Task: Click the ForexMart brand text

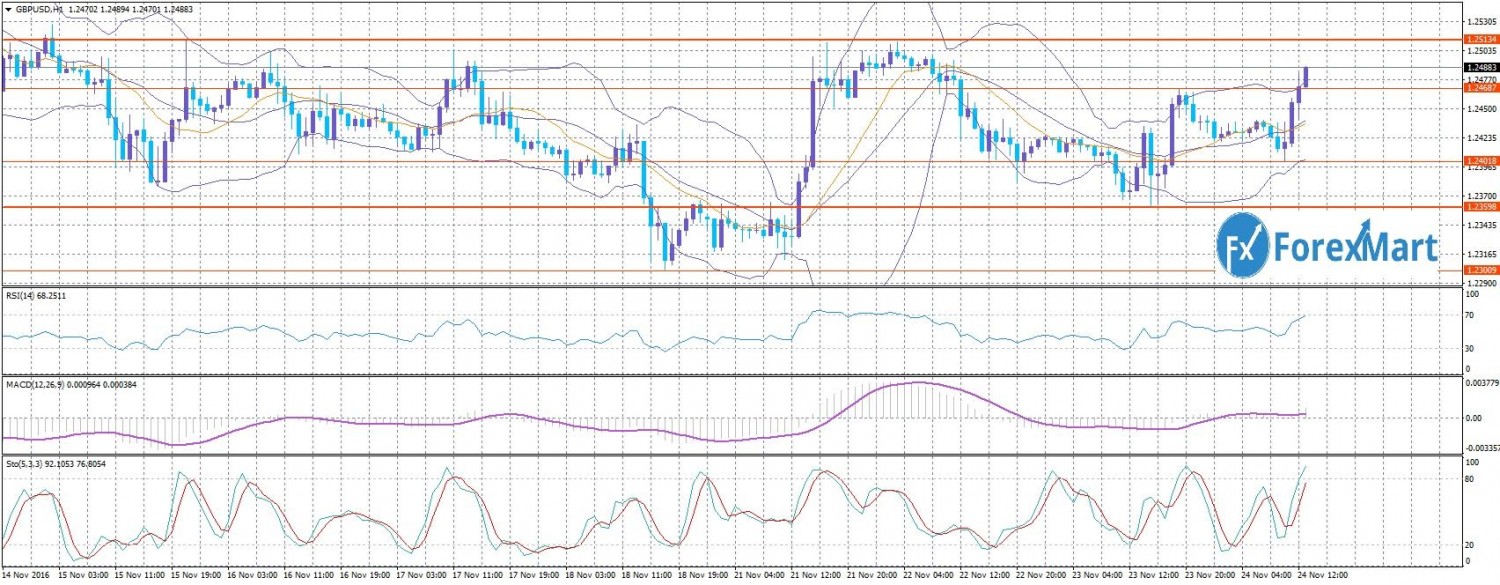Action: [1354, 247]
